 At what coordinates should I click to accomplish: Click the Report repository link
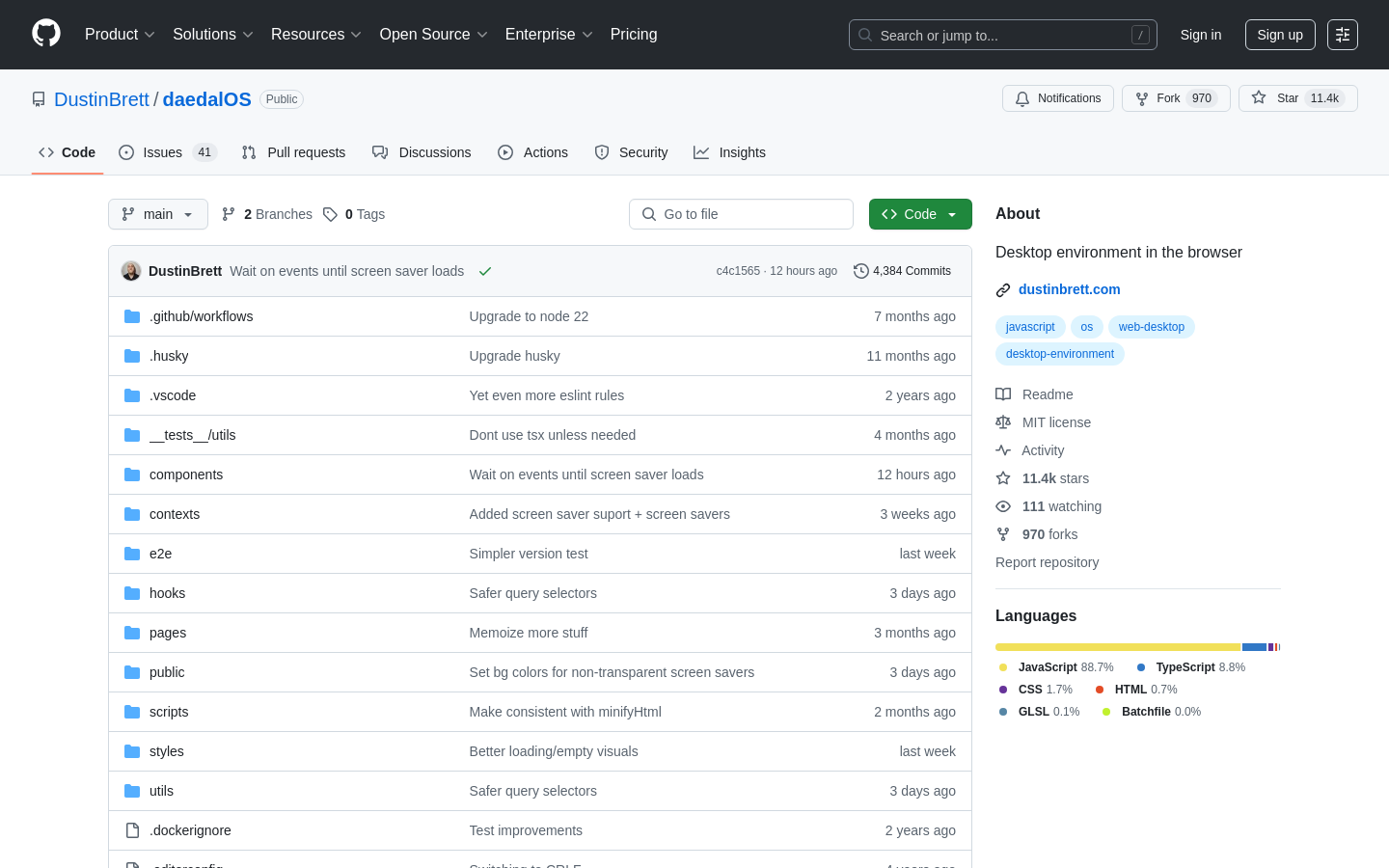click(1047, 562)
